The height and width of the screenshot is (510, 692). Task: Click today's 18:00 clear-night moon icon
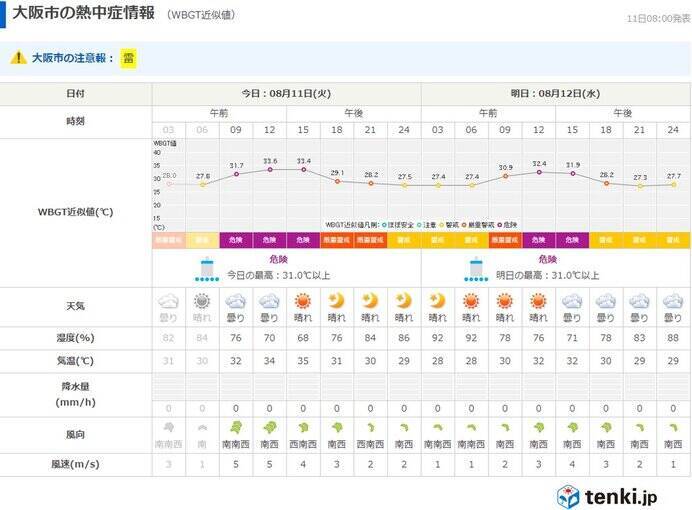[336, 301]
